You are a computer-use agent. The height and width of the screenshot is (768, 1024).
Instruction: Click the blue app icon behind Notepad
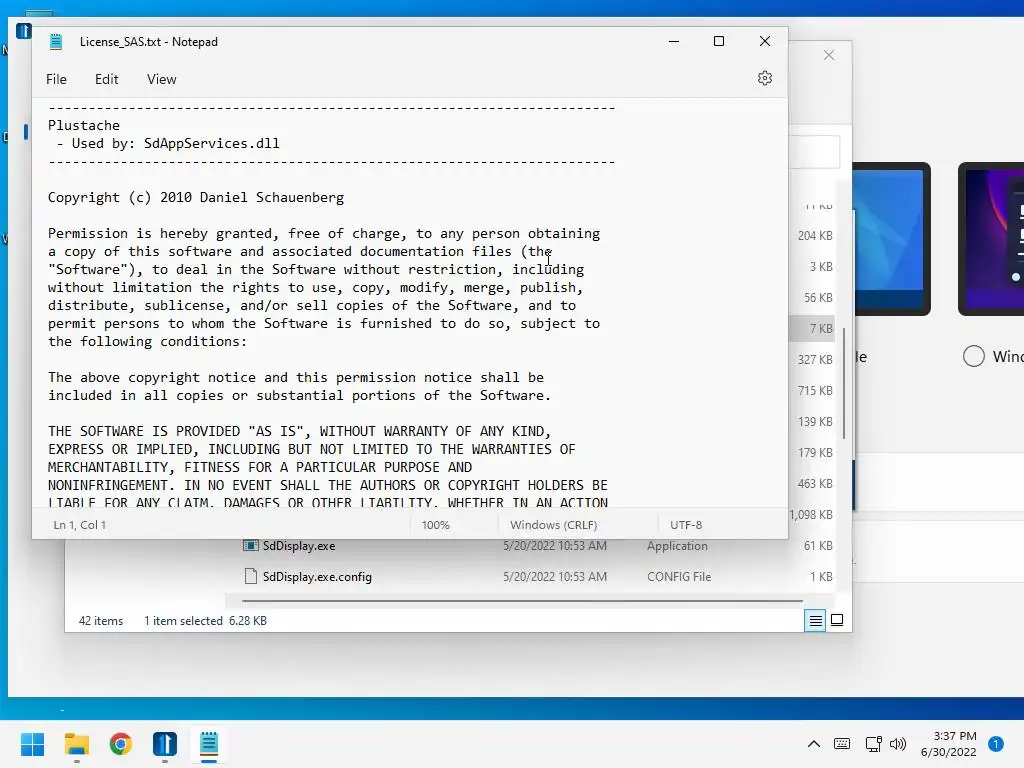24,31
